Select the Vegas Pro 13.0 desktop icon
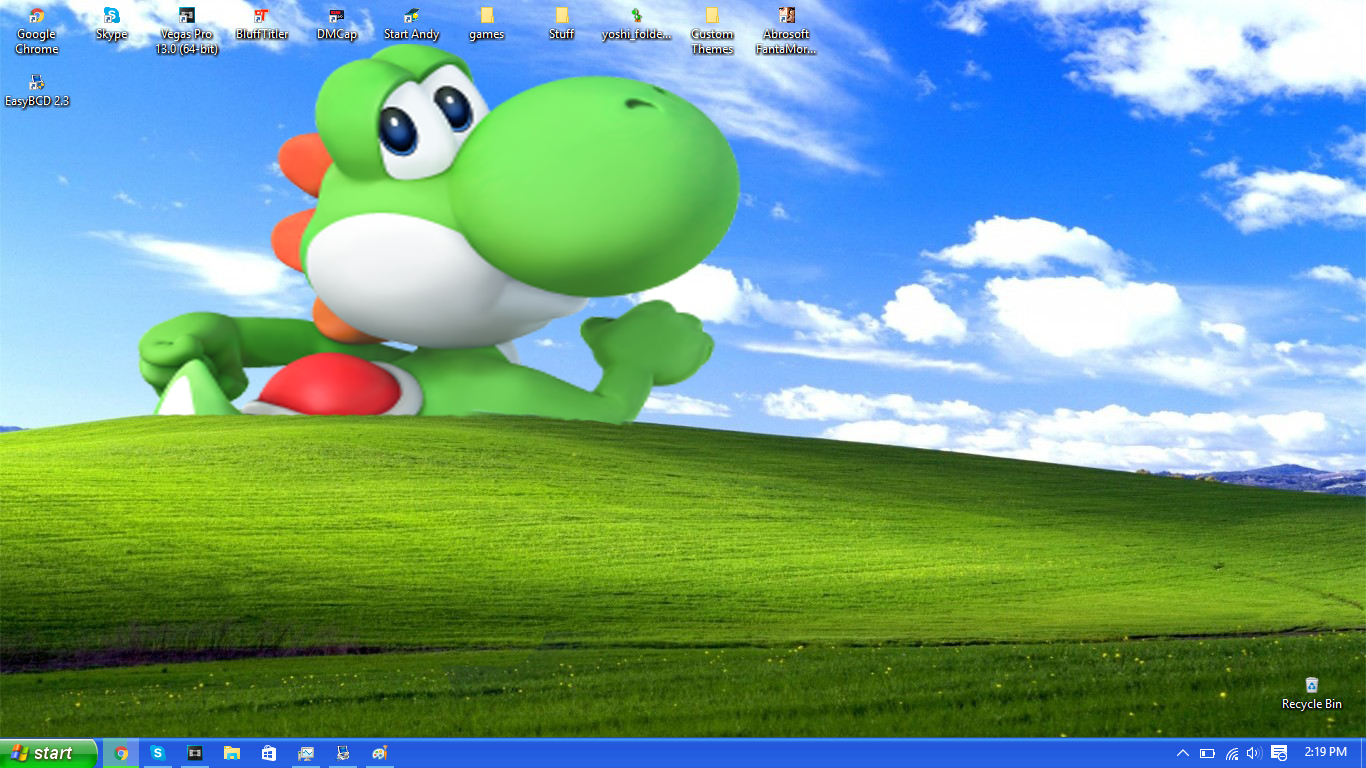The image size is (1366, 768). coord(187,30)
